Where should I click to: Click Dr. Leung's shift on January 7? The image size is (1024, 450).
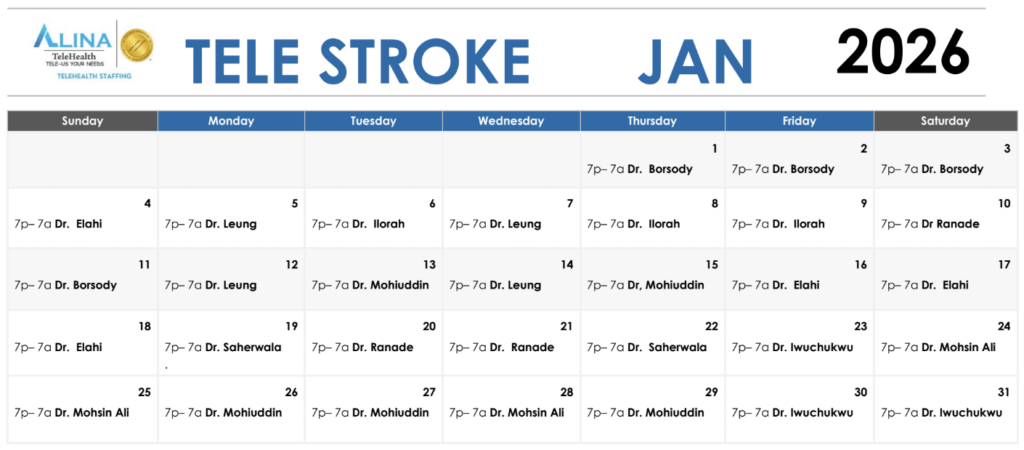(x=495, y=224)
